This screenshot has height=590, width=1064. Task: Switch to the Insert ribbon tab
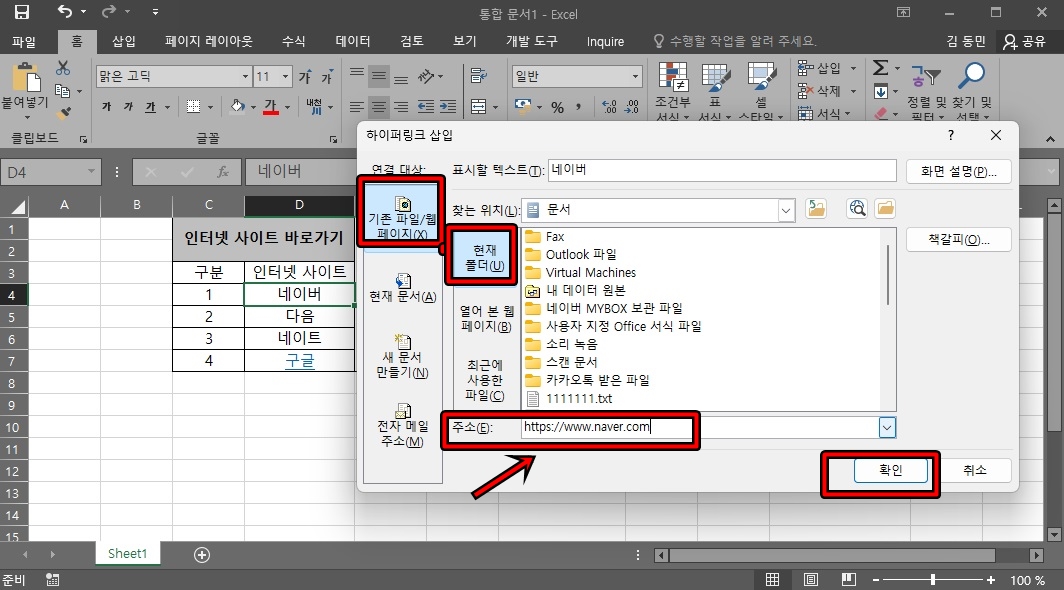(124, 41)
